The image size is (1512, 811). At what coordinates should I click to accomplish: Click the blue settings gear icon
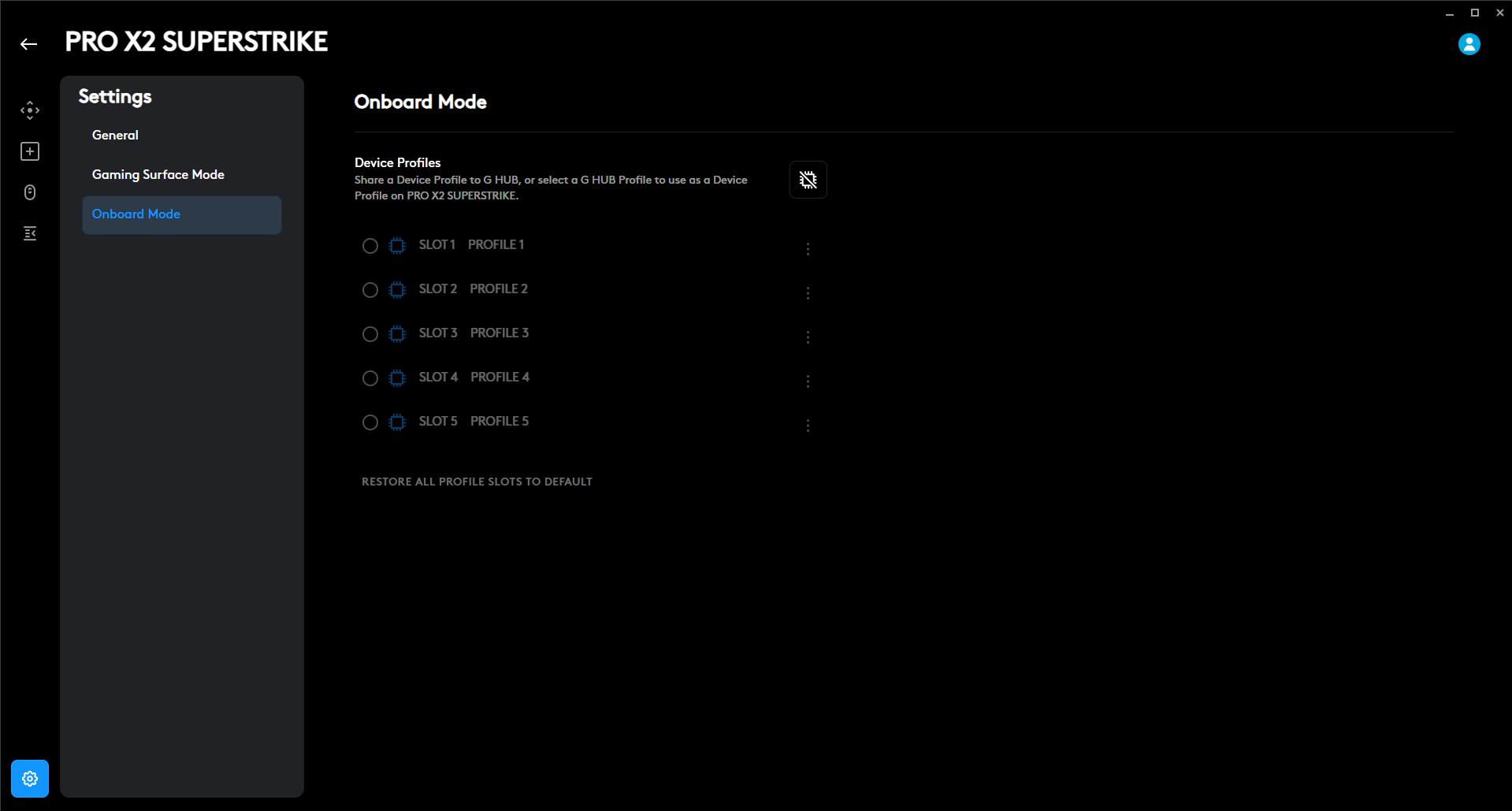(30, 779)
